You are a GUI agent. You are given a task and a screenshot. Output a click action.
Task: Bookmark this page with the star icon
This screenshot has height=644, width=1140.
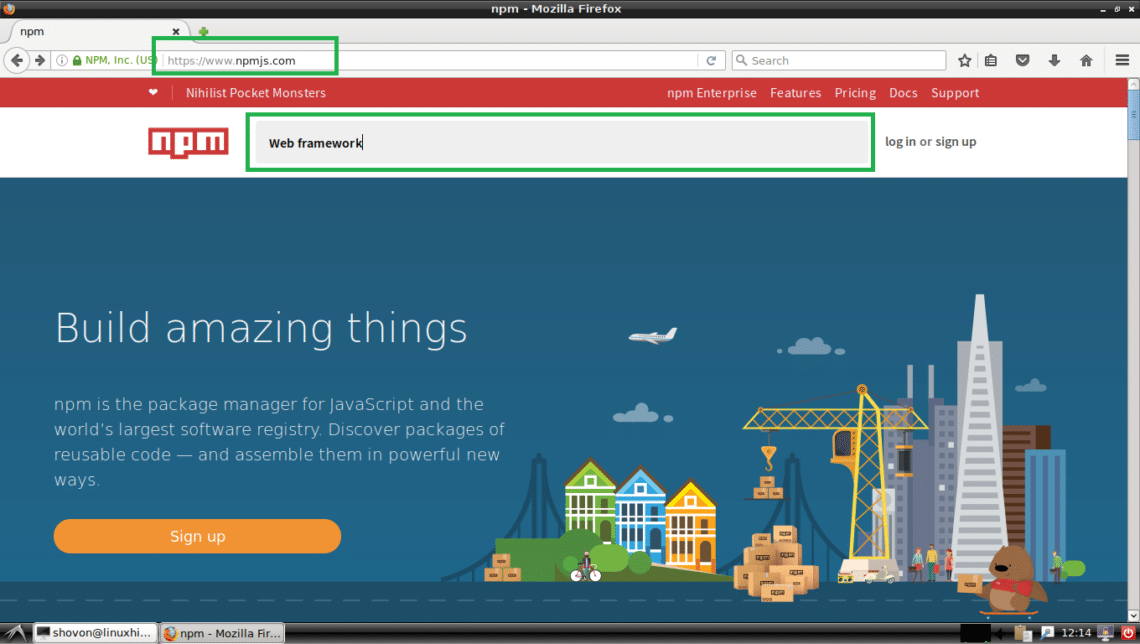(964, 60)
